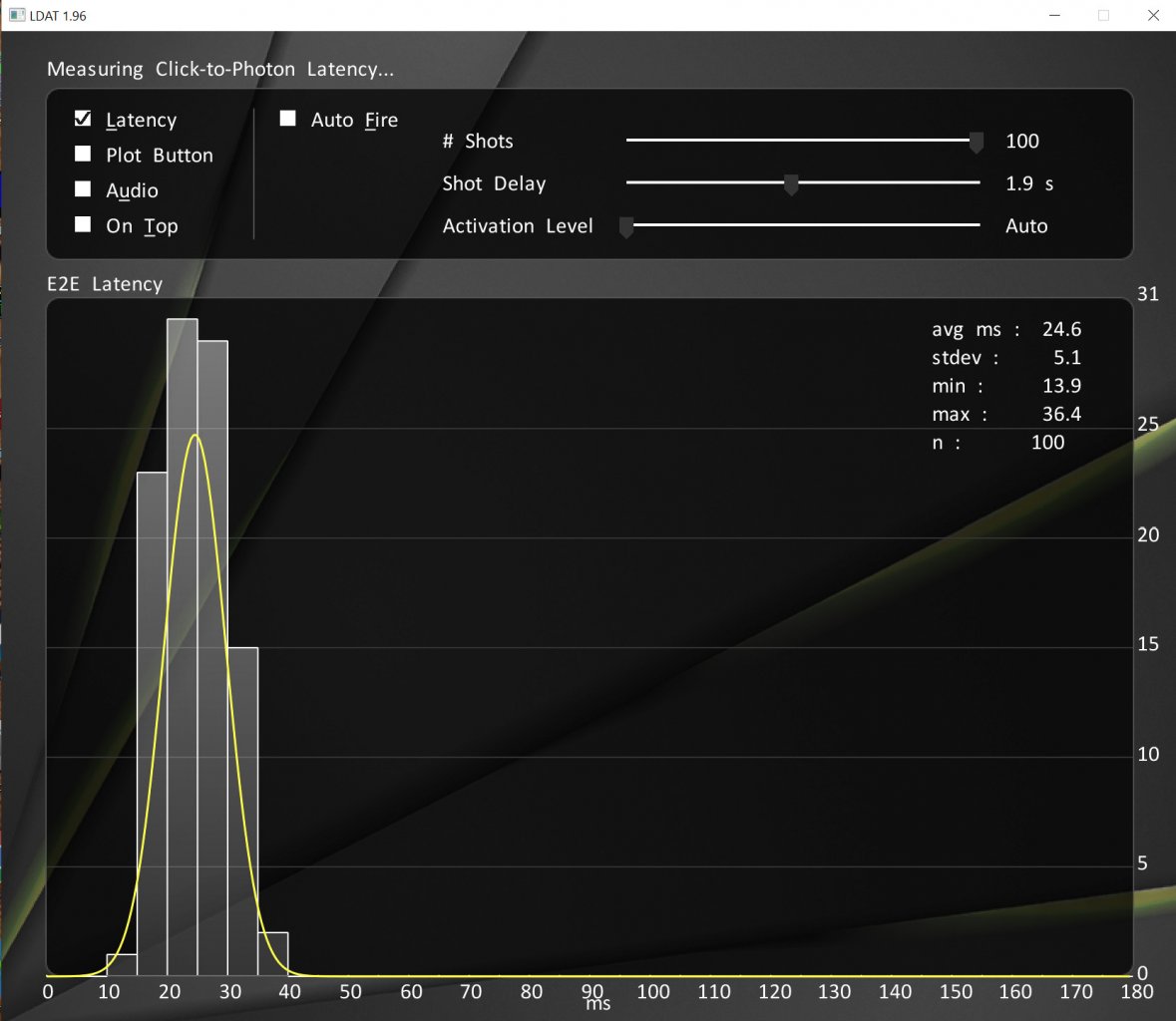Click the disabled maximize window button

coord(1104,15)
